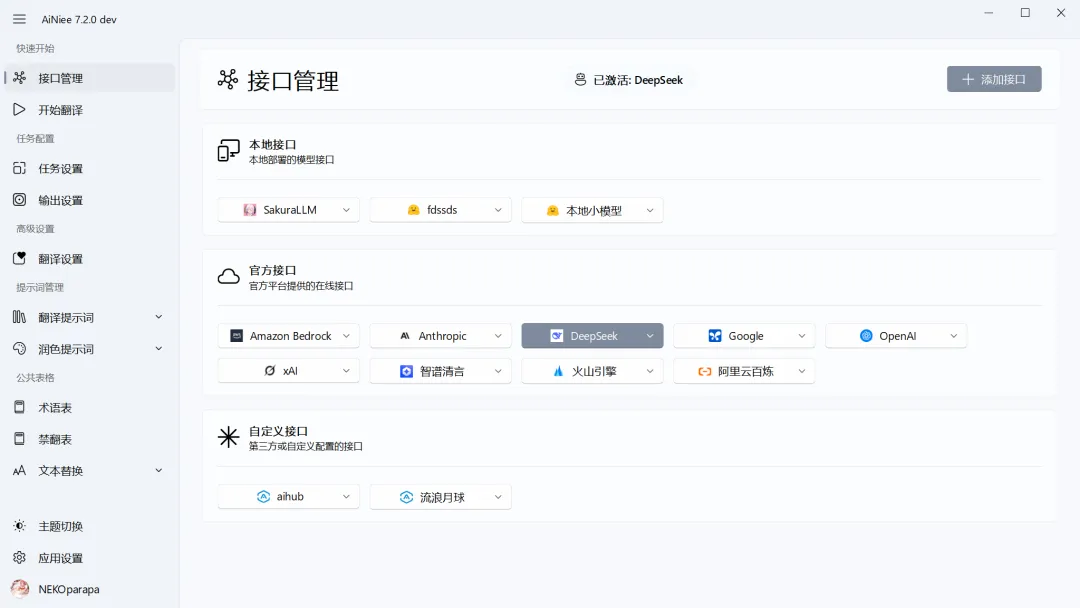Click the DeepSeek whale logo icon

coord(557,336)
